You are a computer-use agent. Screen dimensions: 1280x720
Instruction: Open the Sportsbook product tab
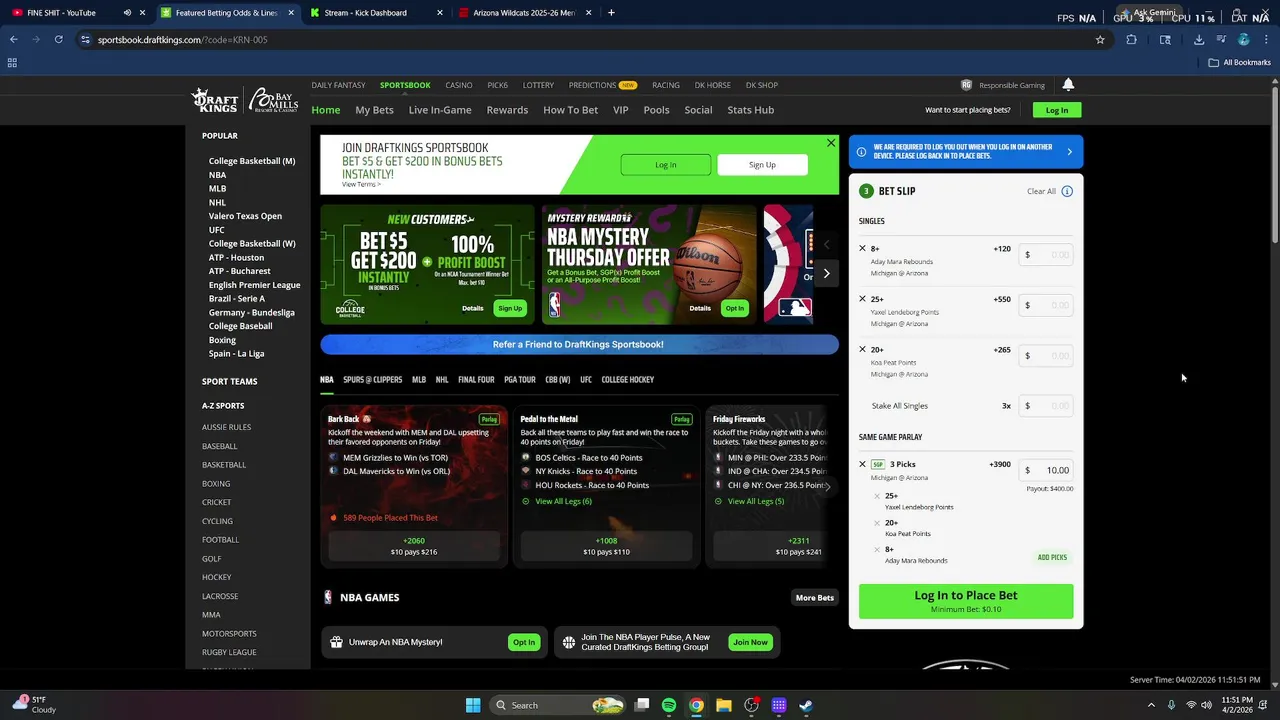[x=405, y=85]
